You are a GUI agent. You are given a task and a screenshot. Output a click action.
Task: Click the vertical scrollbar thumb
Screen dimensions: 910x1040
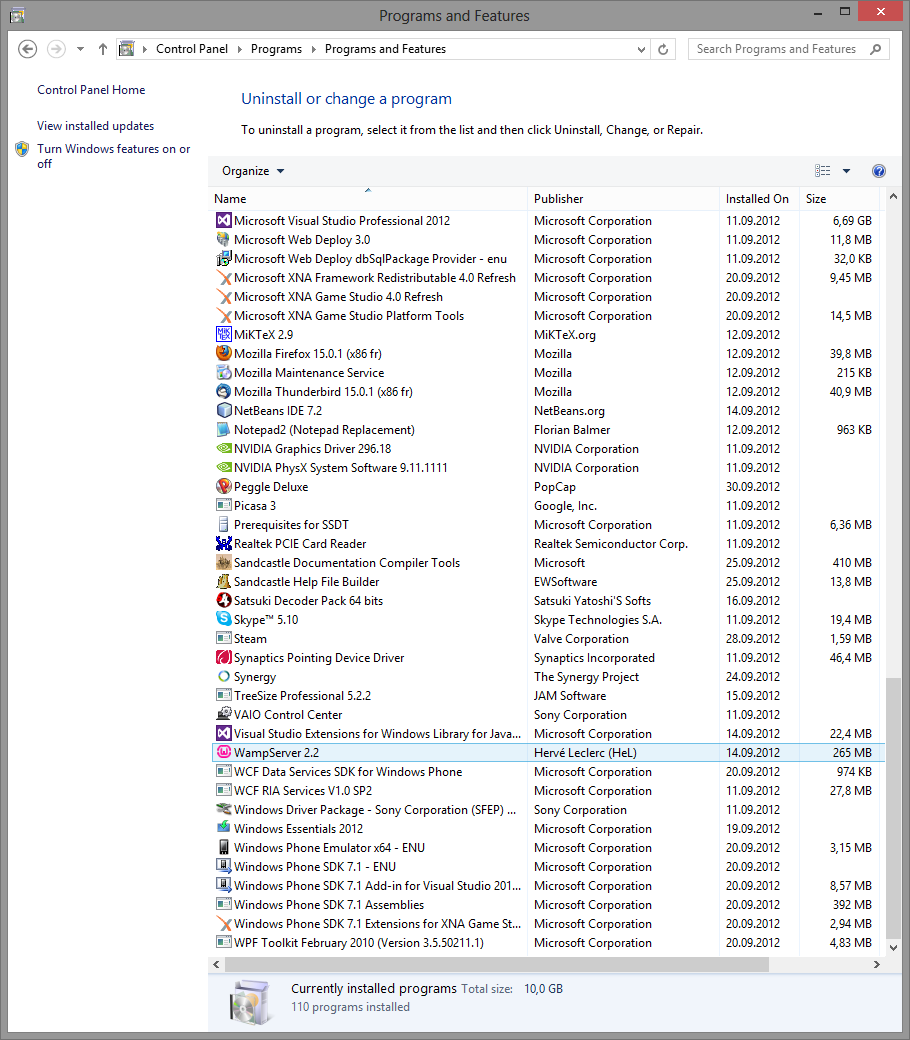[x=893, y=810]
